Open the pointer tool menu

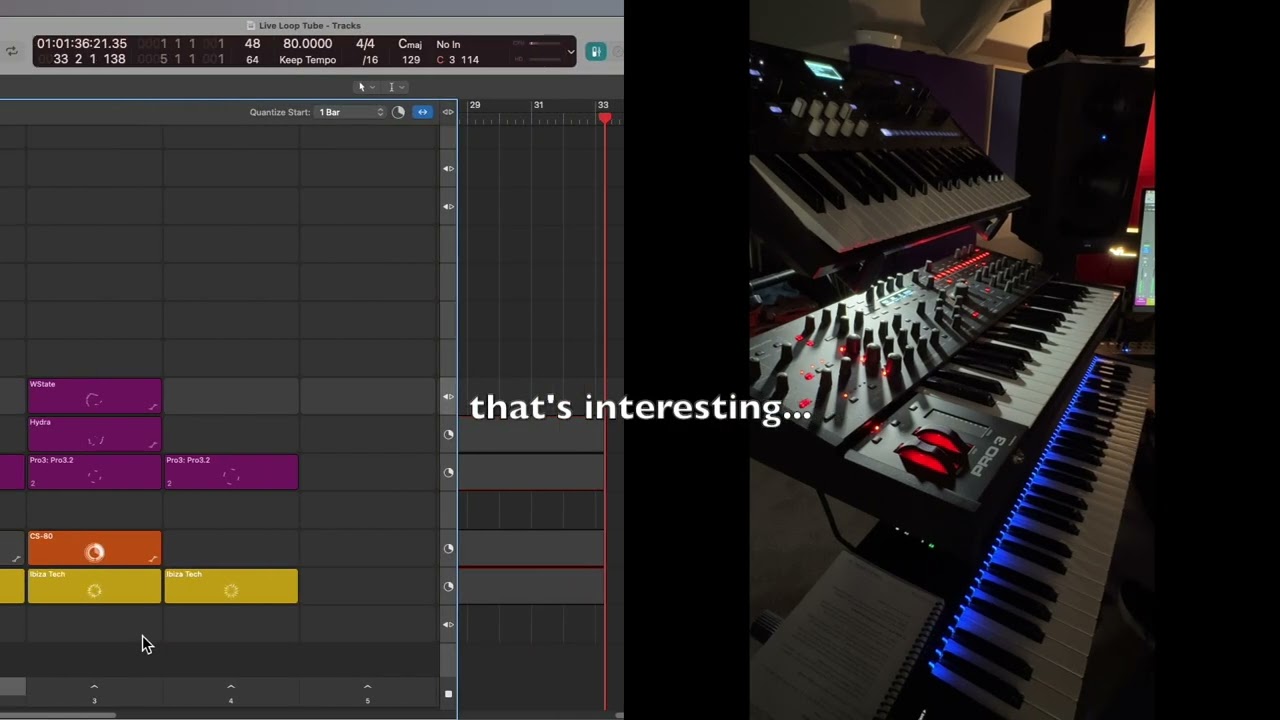pyautogui.click(x=366, y=87)
